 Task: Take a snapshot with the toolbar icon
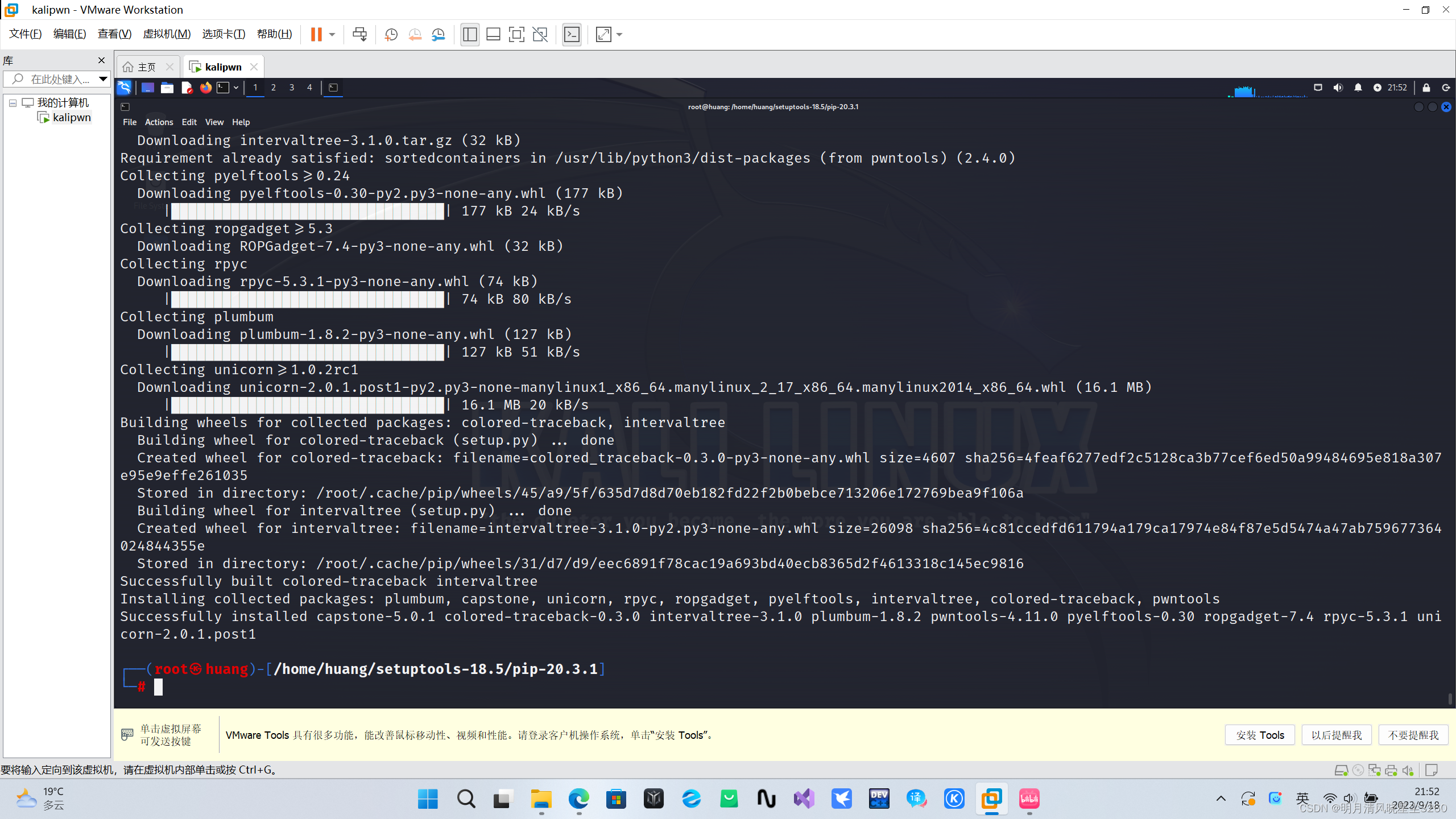[391, 34]
